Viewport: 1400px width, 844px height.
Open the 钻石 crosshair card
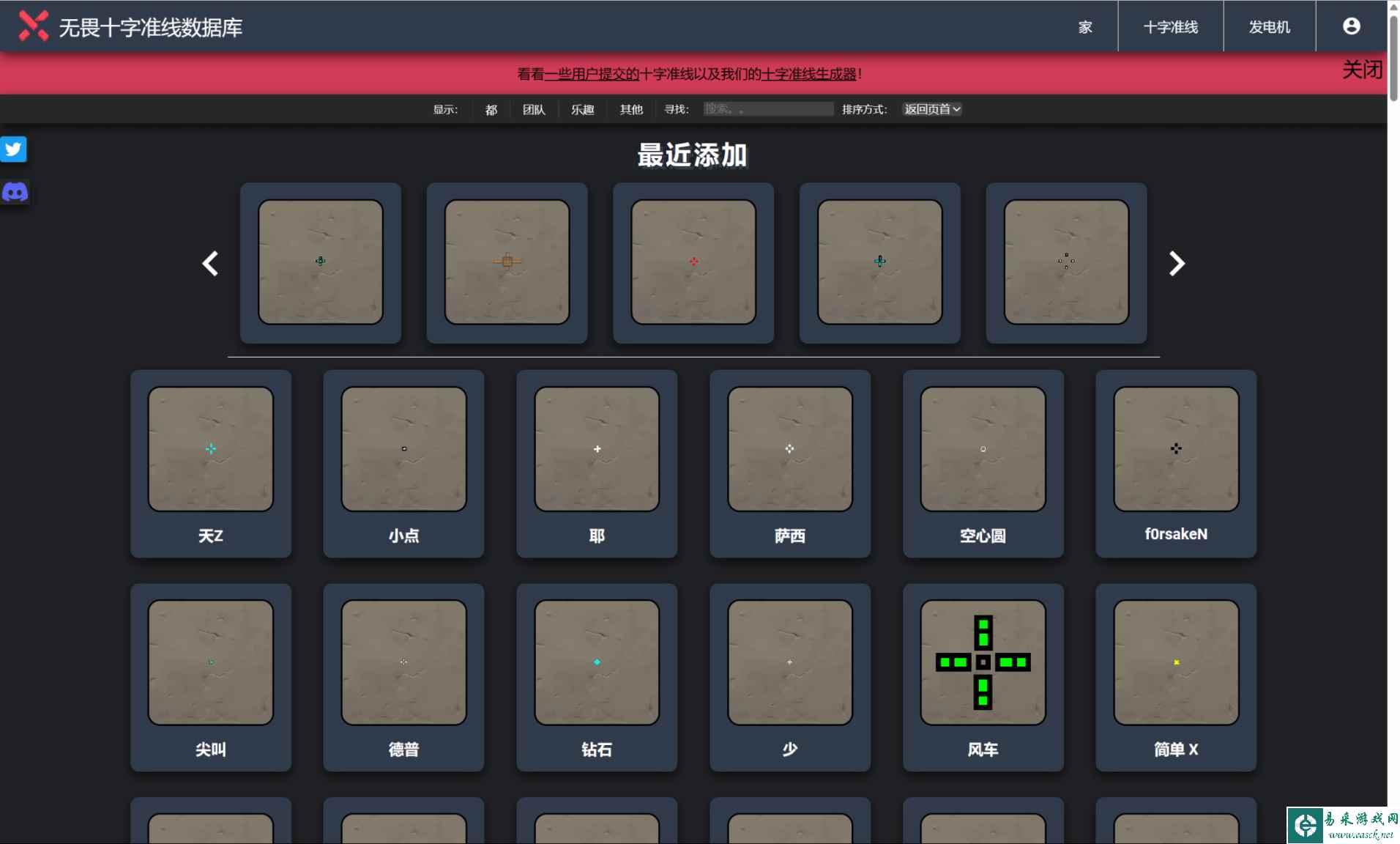[597, 678]
